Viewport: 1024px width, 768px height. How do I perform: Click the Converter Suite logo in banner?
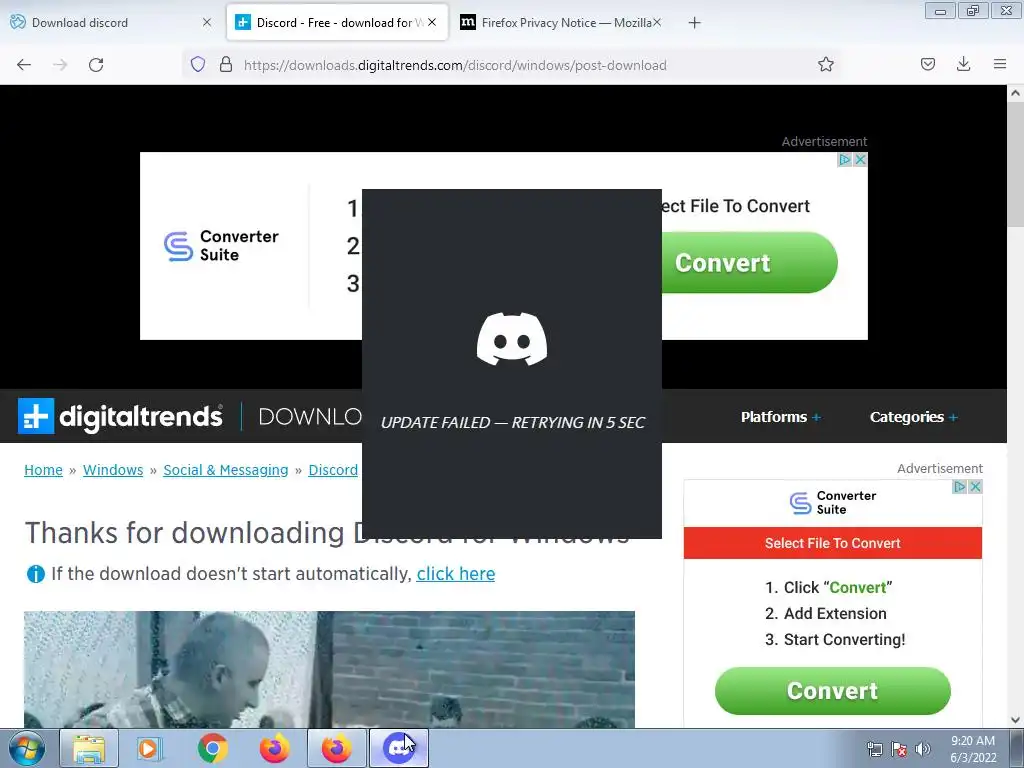(221, 246)
